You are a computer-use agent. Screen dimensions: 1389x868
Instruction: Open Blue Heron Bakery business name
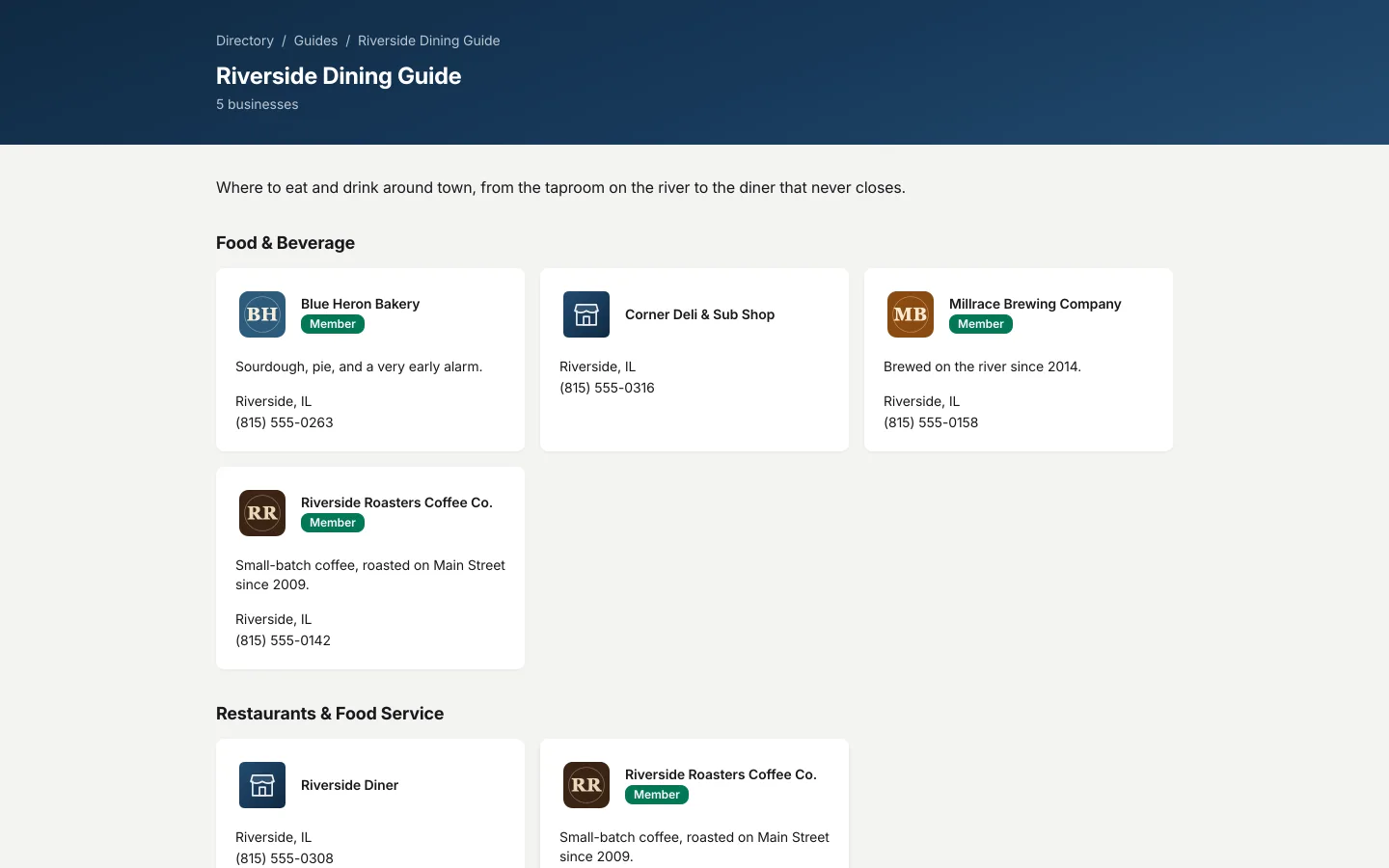pos(360,304)
